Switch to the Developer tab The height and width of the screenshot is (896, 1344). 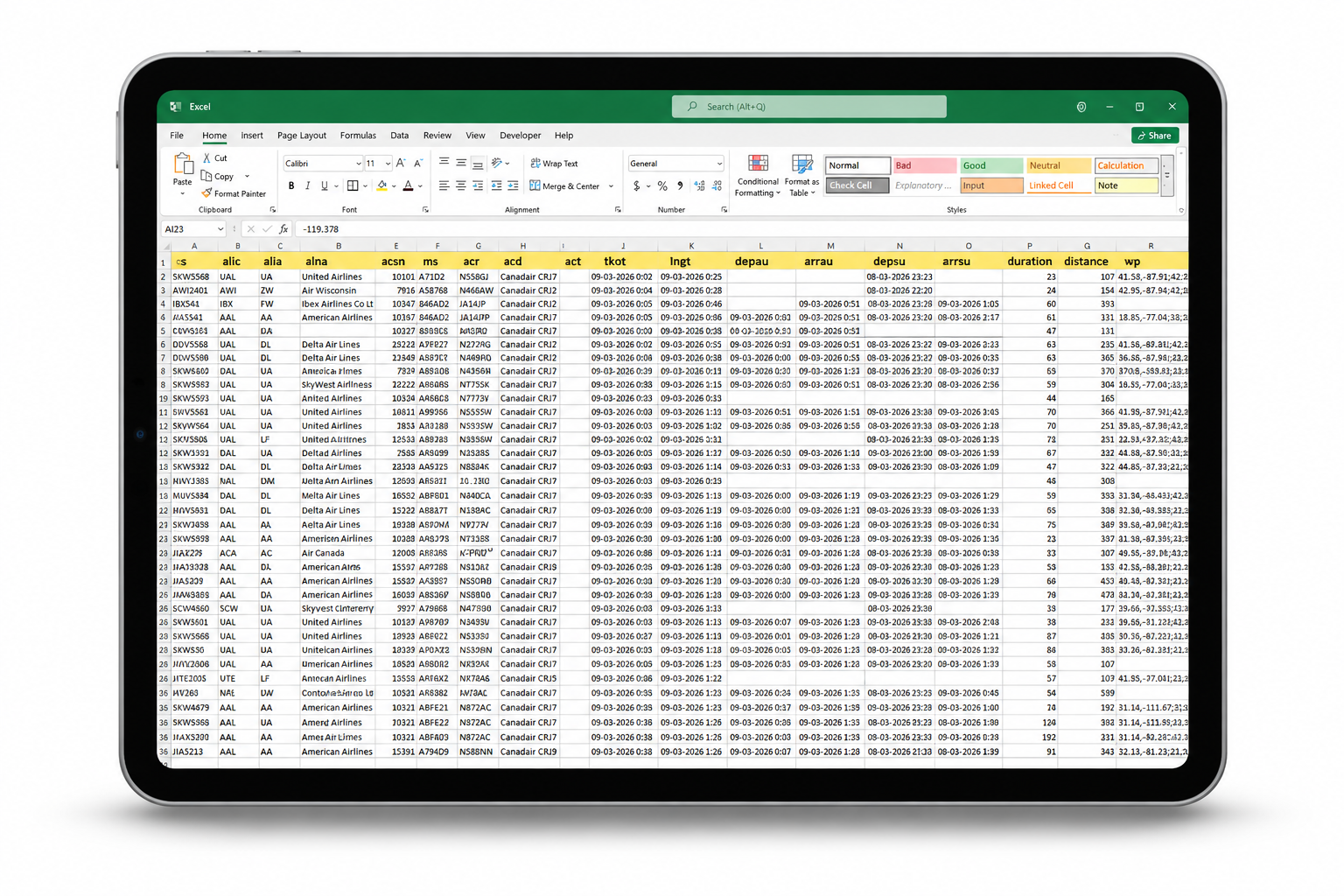click(521, 136)
